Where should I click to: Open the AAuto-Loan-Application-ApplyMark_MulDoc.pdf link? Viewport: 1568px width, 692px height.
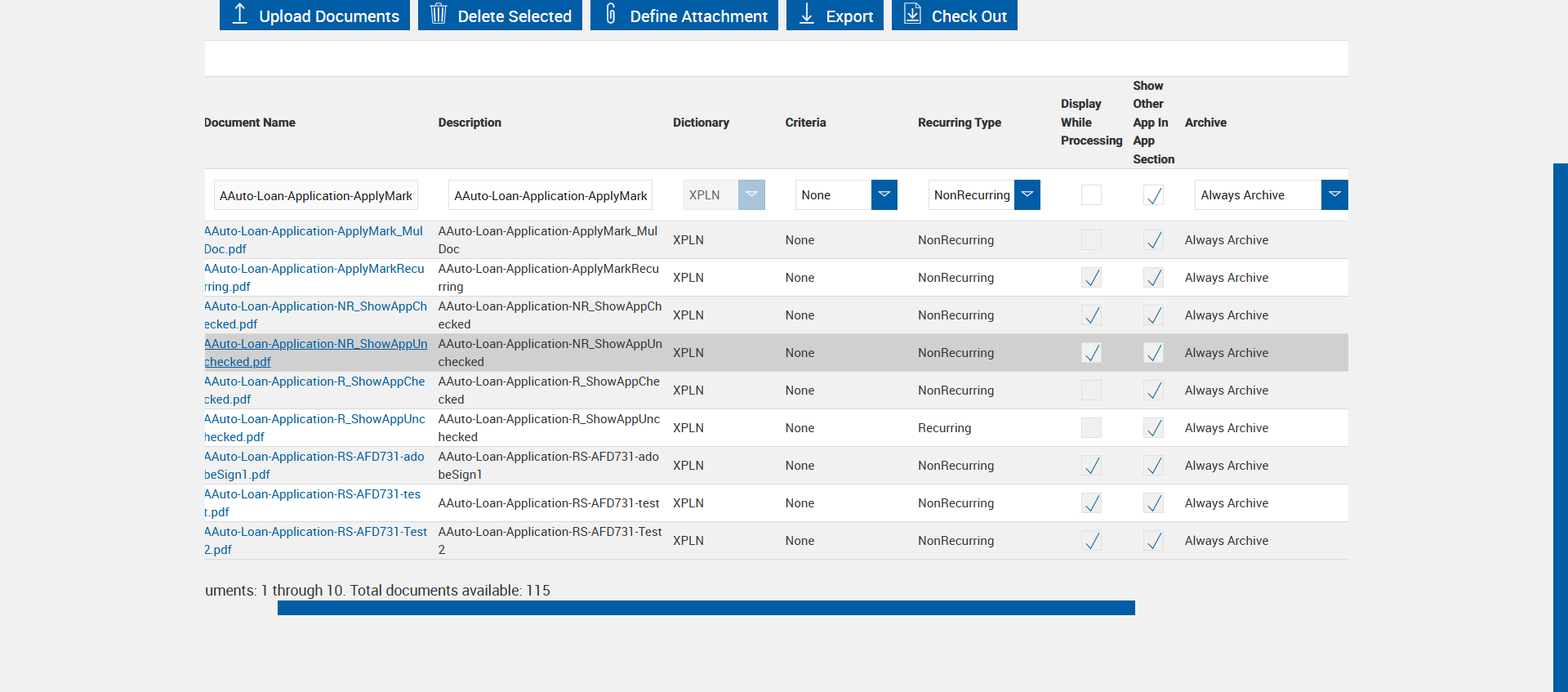pos(314,240)
